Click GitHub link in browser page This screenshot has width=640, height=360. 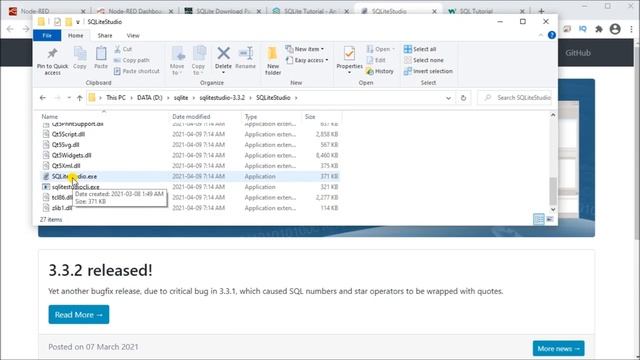click(578, 53)
